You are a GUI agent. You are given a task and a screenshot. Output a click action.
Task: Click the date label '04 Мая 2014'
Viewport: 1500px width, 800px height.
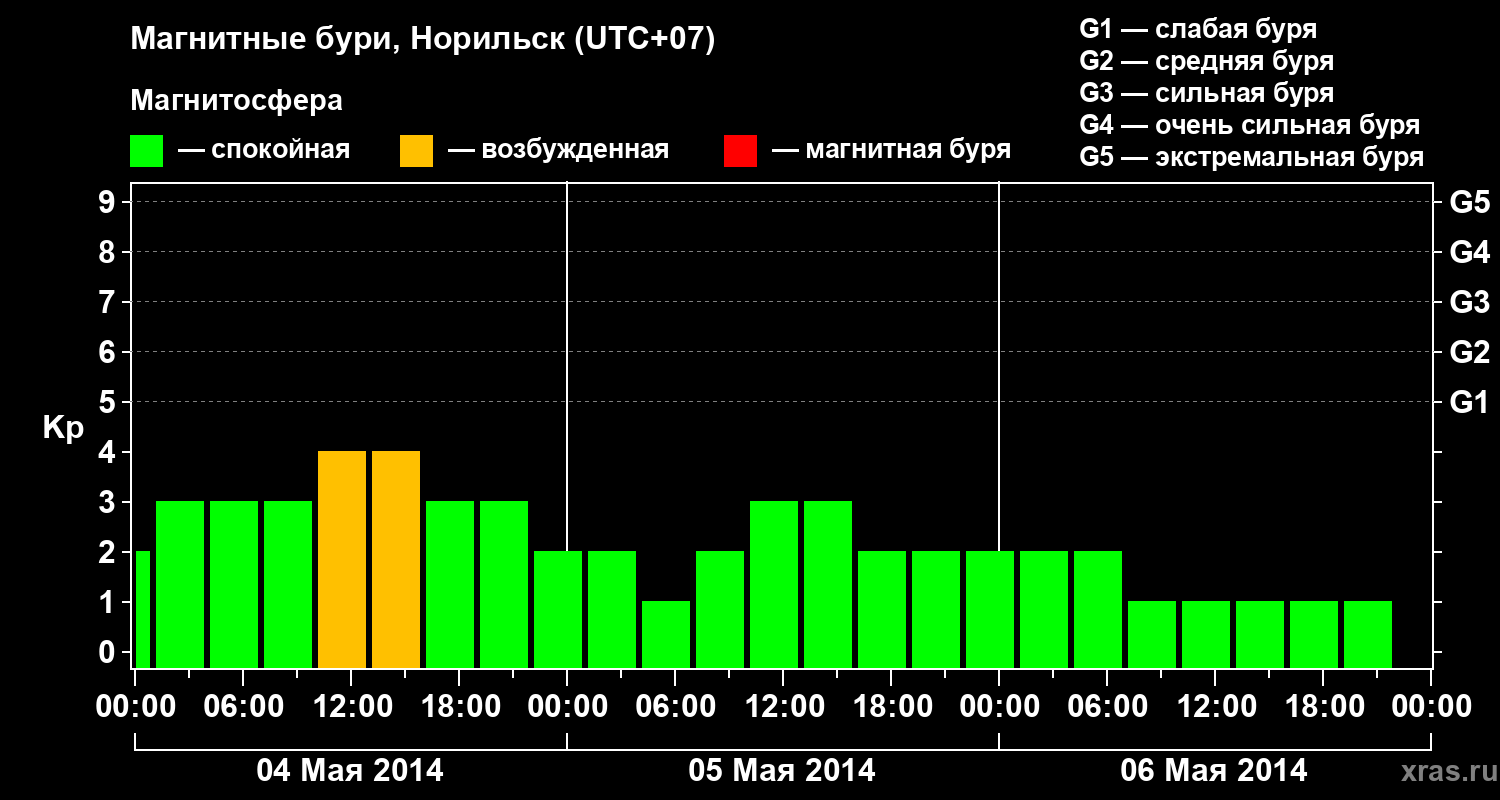pyautogui.click(x=350, y=771)
